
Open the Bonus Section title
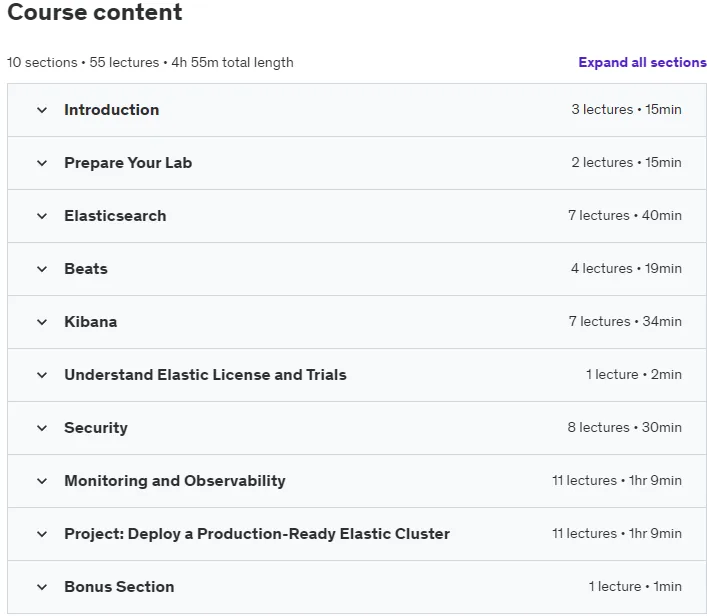pos(119,587)
